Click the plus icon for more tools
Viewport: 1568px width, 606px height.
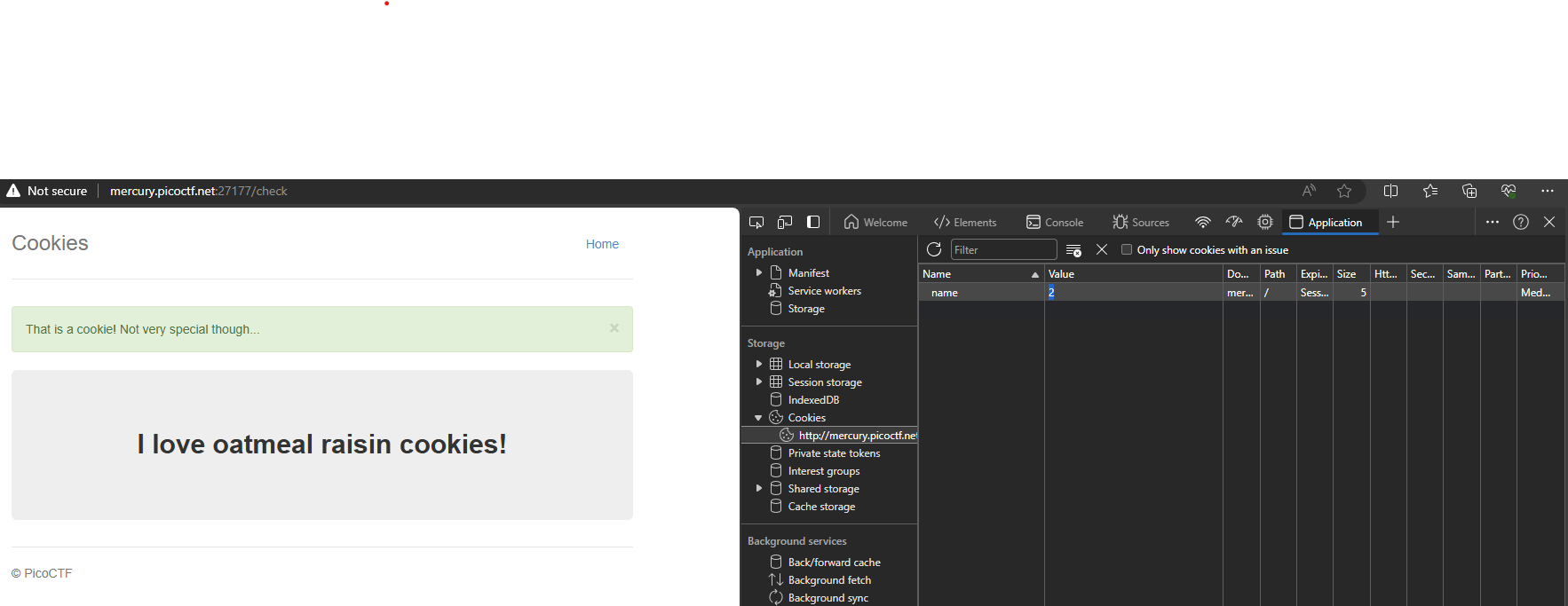click(1393, 222)
